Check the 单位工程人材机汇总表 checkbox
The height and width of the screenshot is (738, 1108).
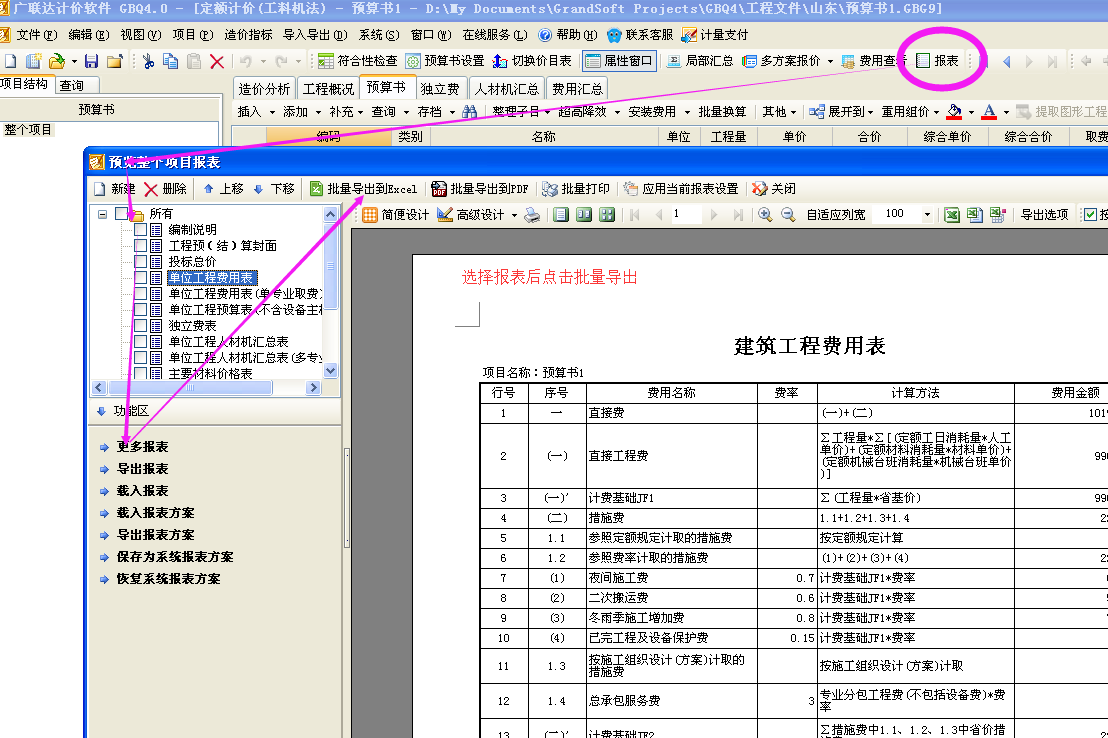click(x=140, y=341)
